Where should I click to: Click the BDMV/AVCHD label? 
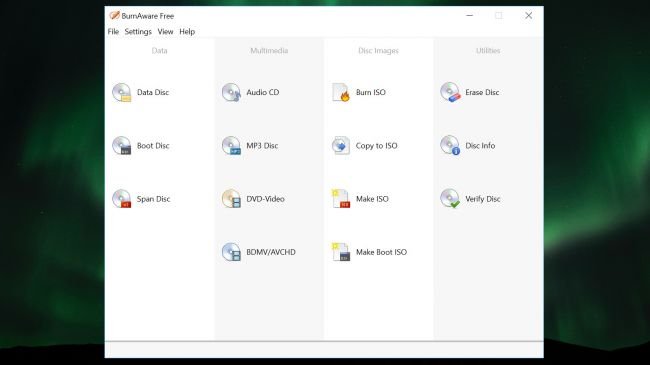point(271,252)
